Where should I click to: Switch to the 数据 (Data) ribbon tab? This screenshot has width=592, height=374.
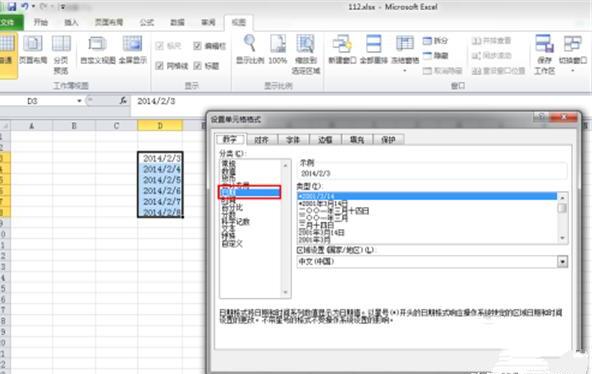point(177,23)
